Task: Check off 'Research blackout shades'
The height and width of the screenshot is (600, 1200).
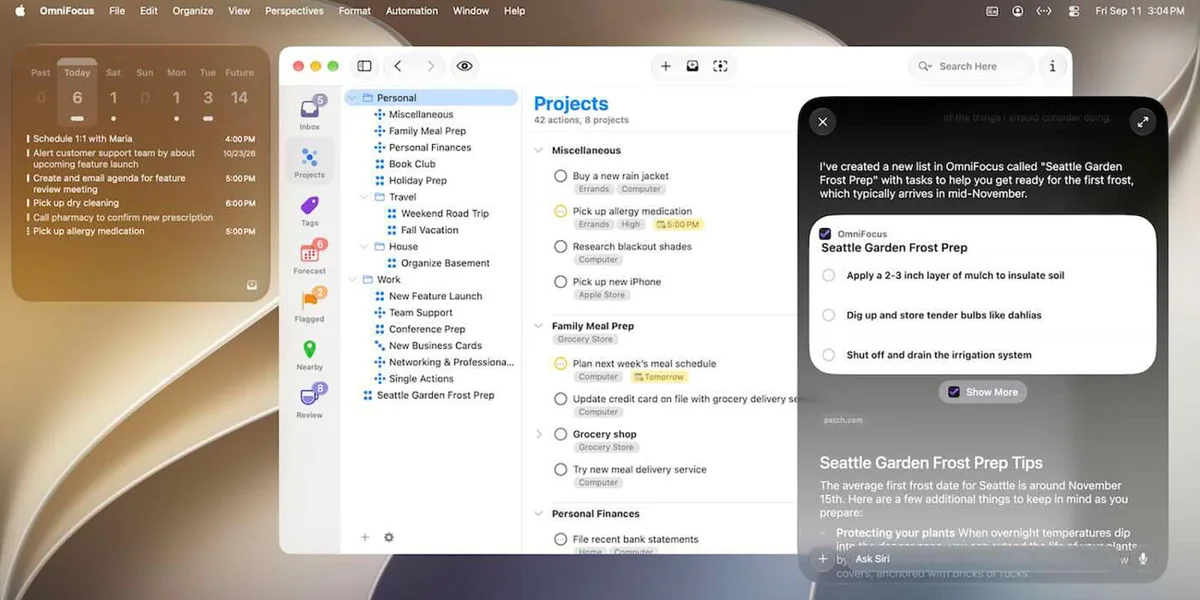Action: 561,246
